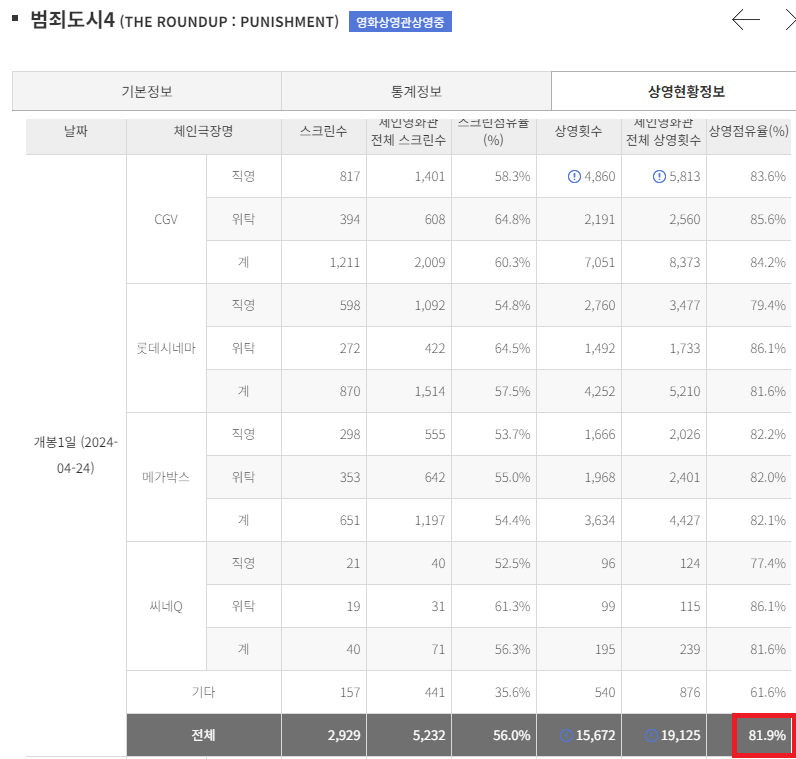Select the 메가박스 chain cell
796x759 pixels.
pyautogui.click(x=166, y=477)
